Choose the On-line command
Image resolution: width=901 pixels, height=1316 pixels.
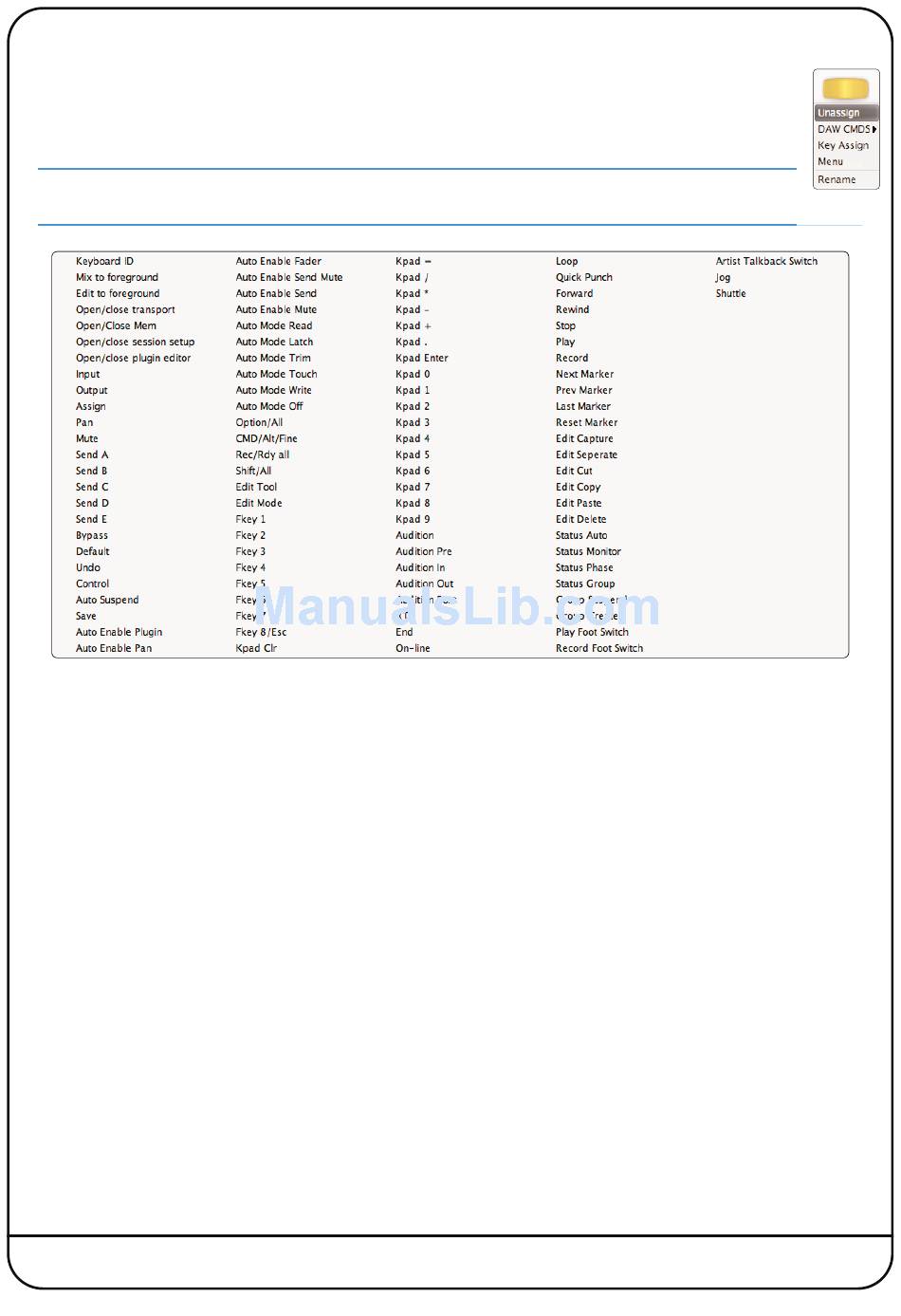tap(413, 648)
